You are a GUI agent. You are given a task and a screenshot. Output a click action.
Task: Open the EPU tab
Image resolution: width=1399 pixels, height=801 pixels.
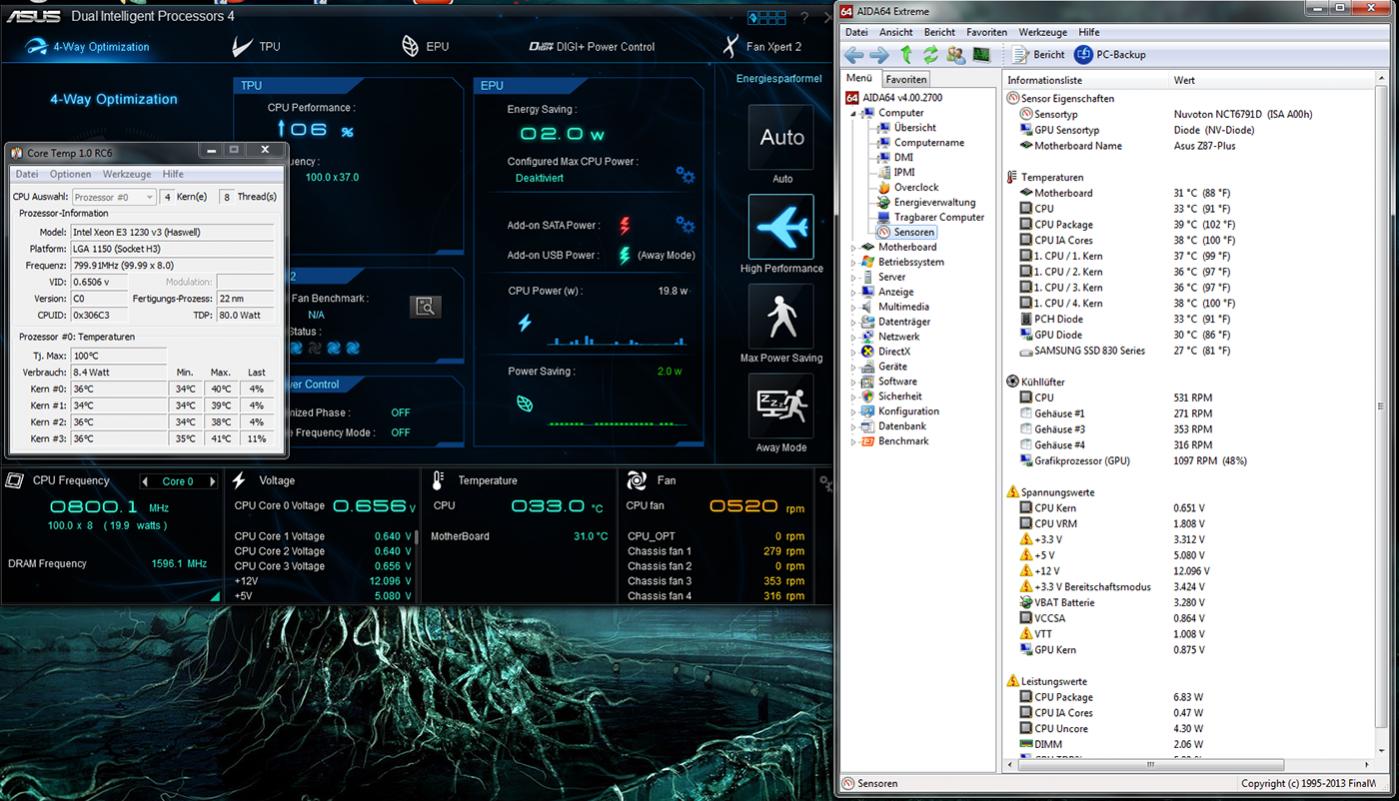pyautogui.click(x=425, y=47)
